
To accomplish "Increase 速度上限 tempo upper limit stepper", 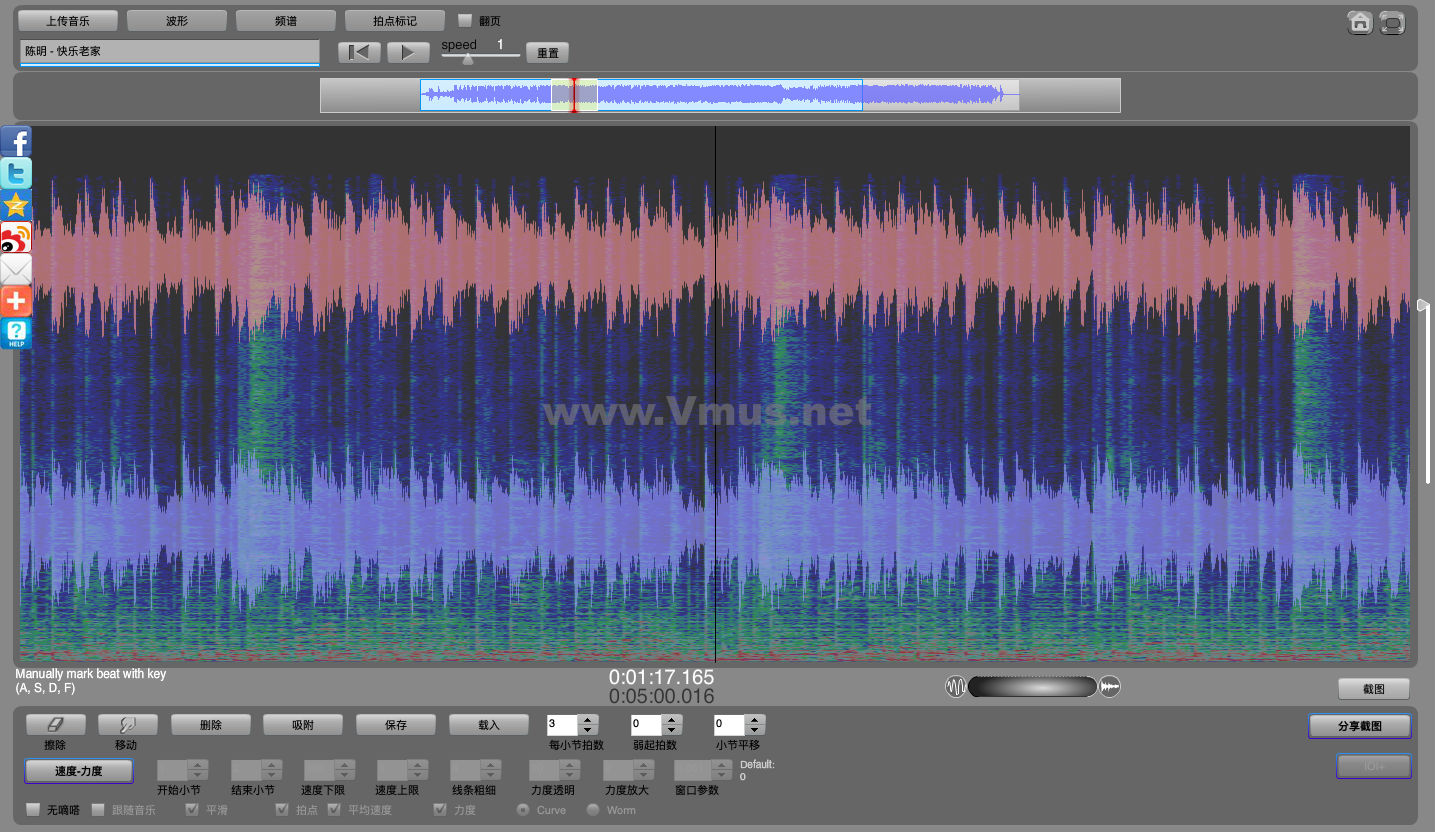I will click(418, 765).
